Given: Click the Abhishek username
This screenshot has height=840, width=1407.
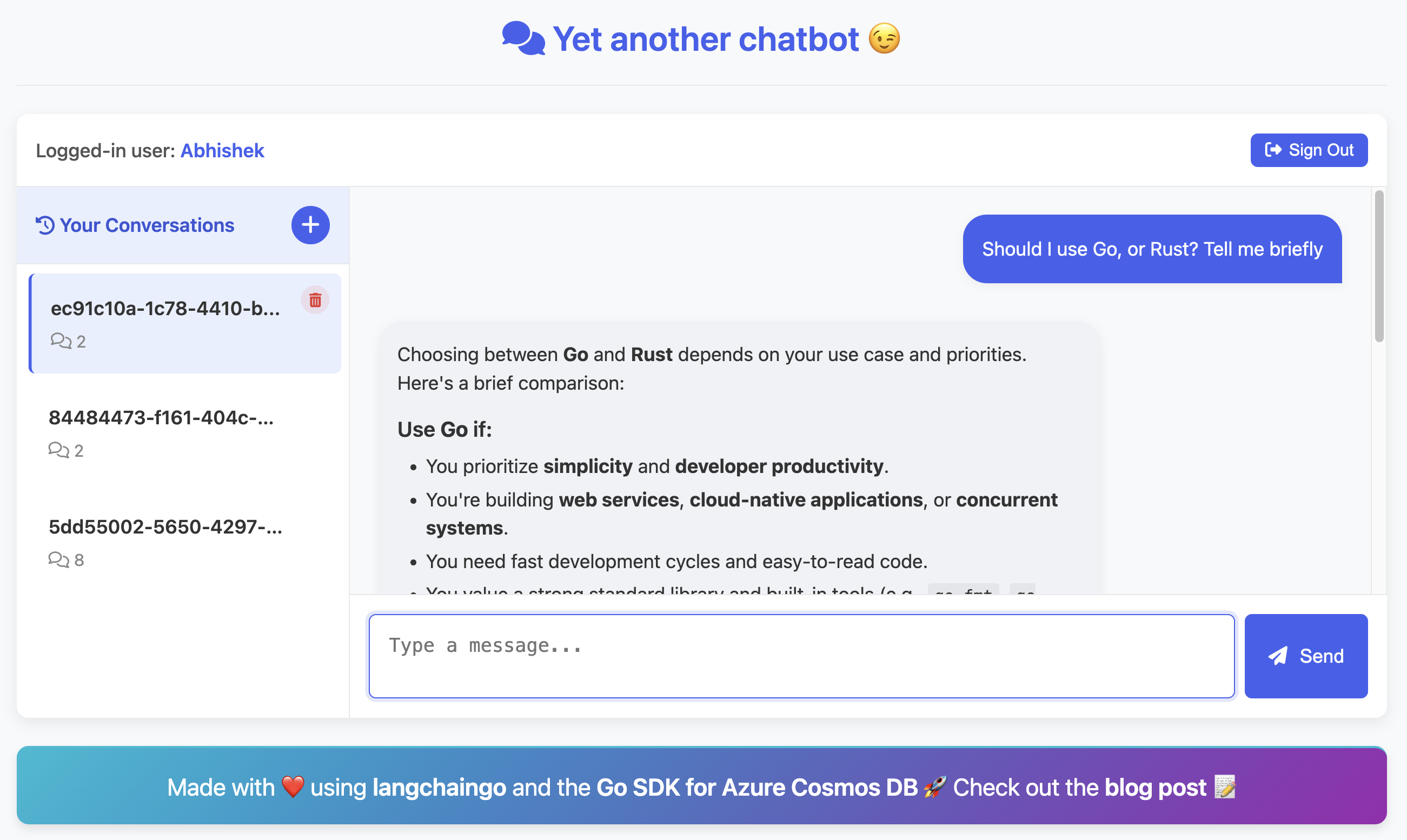Looking at the screenshot, I should (x=222, y=151).
